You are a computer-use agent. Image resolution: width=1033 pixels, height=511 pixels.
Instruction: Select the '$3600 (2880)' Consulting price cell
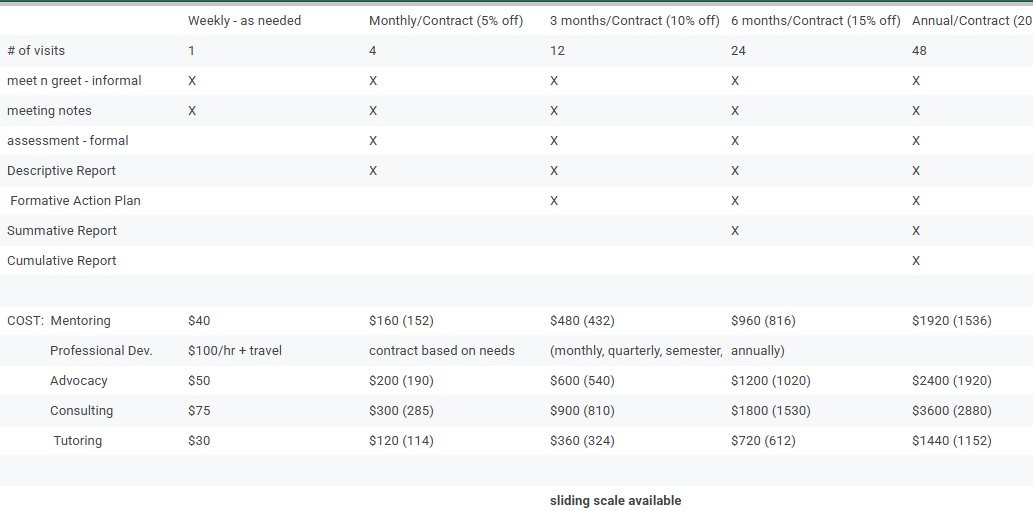click(952, 411)
